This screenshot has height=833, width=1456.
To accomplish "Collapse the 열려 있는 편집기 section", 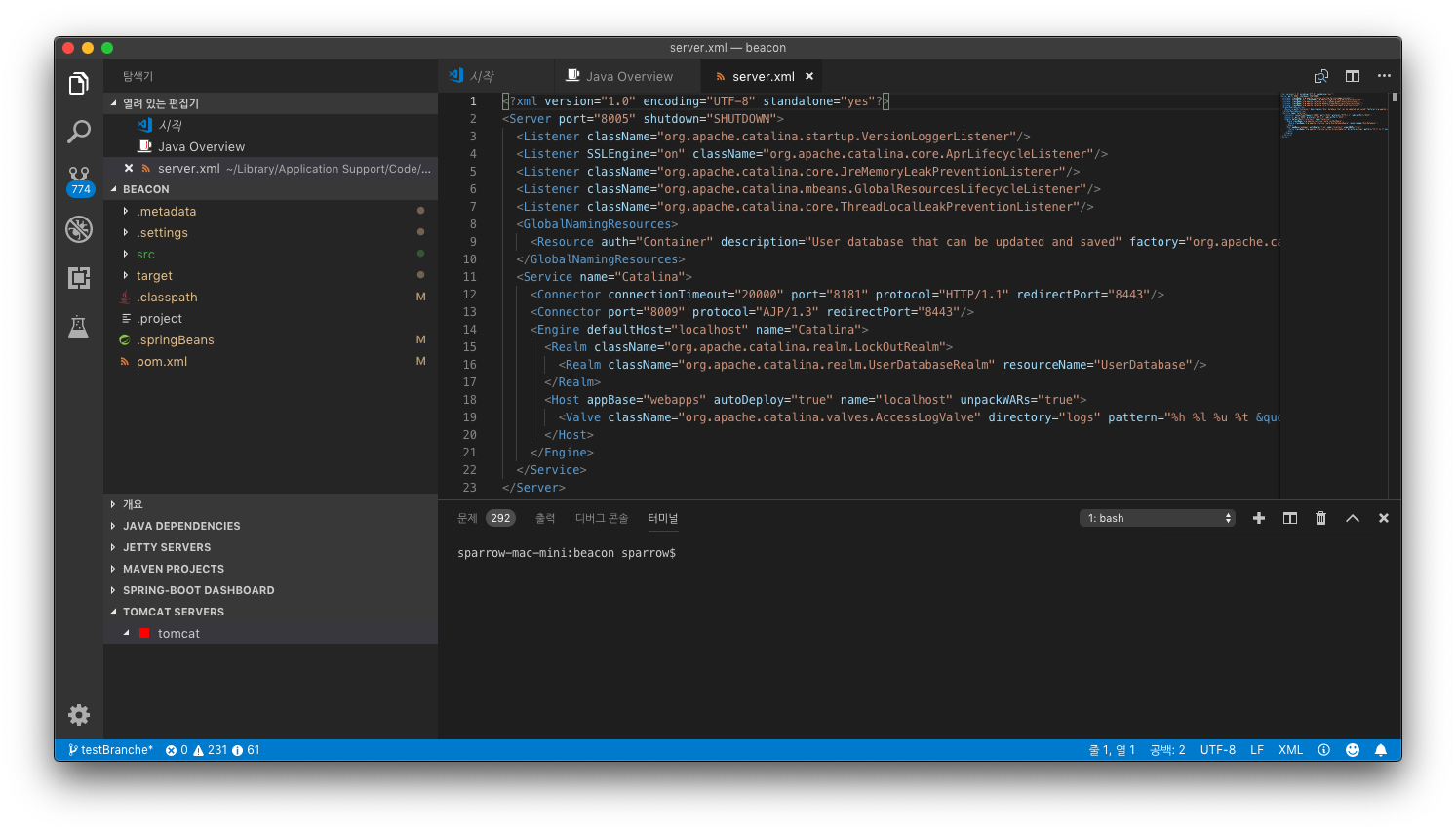I will point(271,103).
